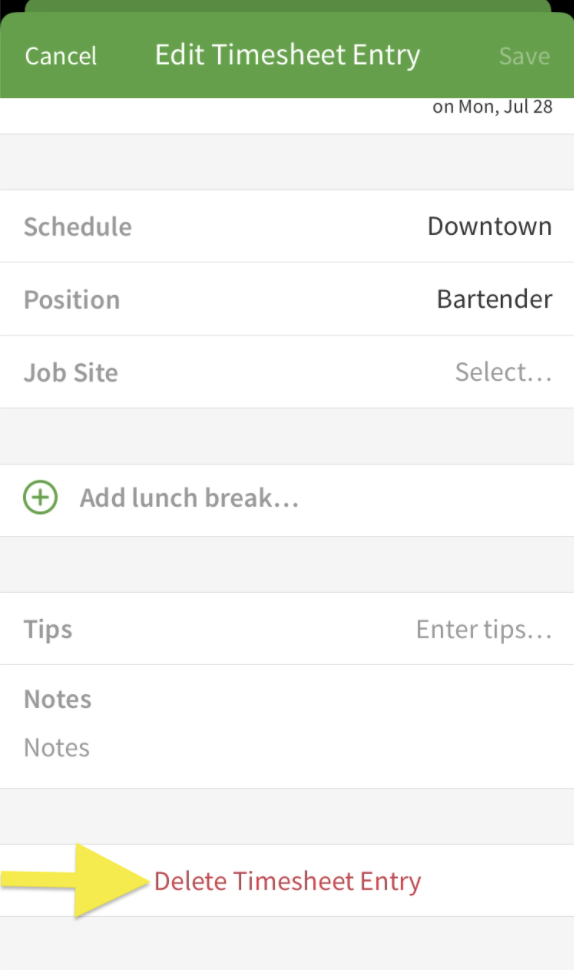Tap the dark sheet edge above header
The height and width of the screenshot is (970, 574).
point(288,6)
